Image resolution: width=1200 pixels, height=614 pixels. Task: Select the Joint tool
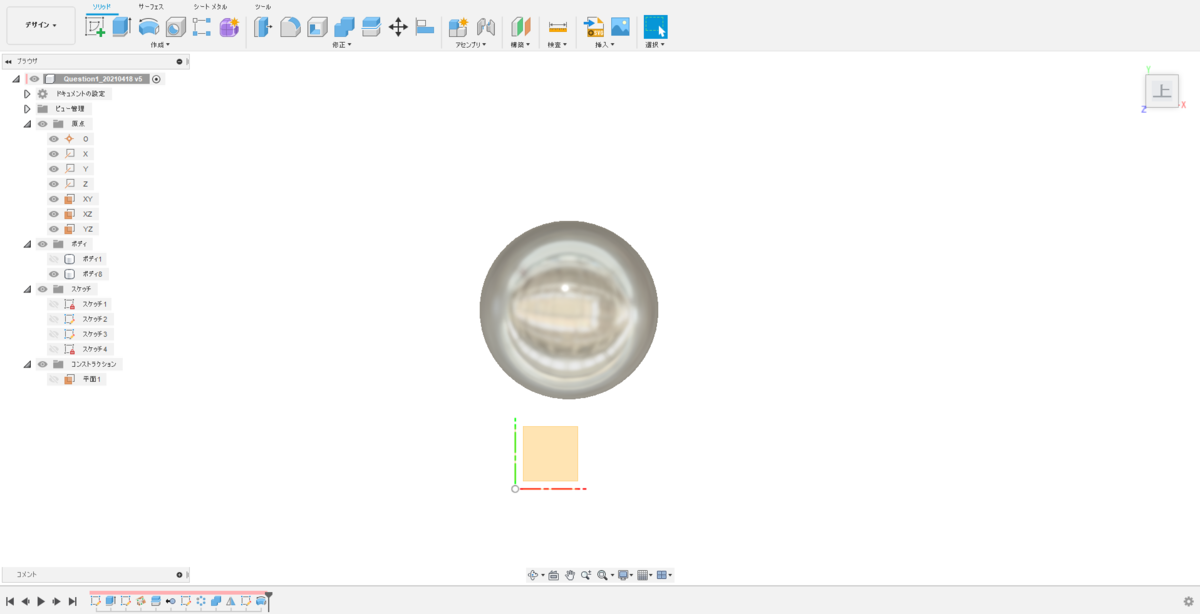click(486, 27)
